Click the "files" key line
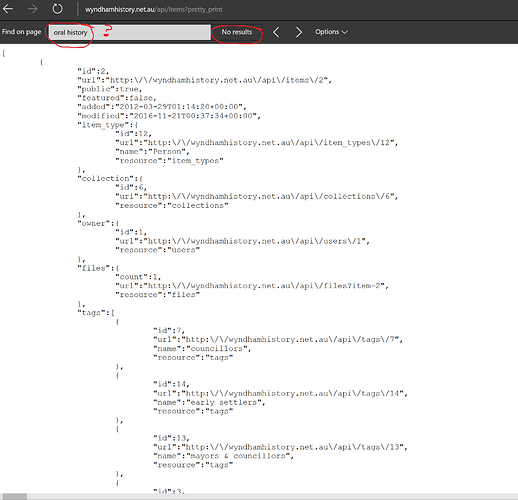 tap(98, 268)
